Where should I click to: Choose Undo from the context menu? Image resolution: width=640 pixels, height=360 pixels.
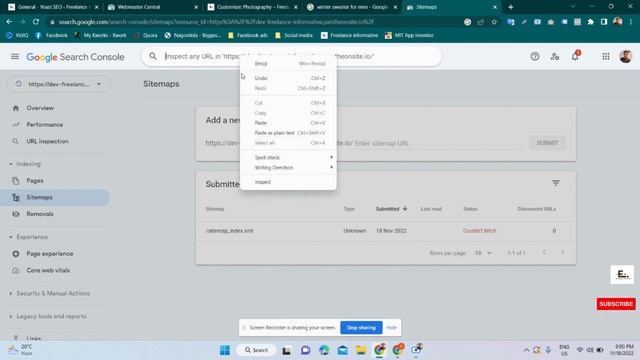pos(288,78)
